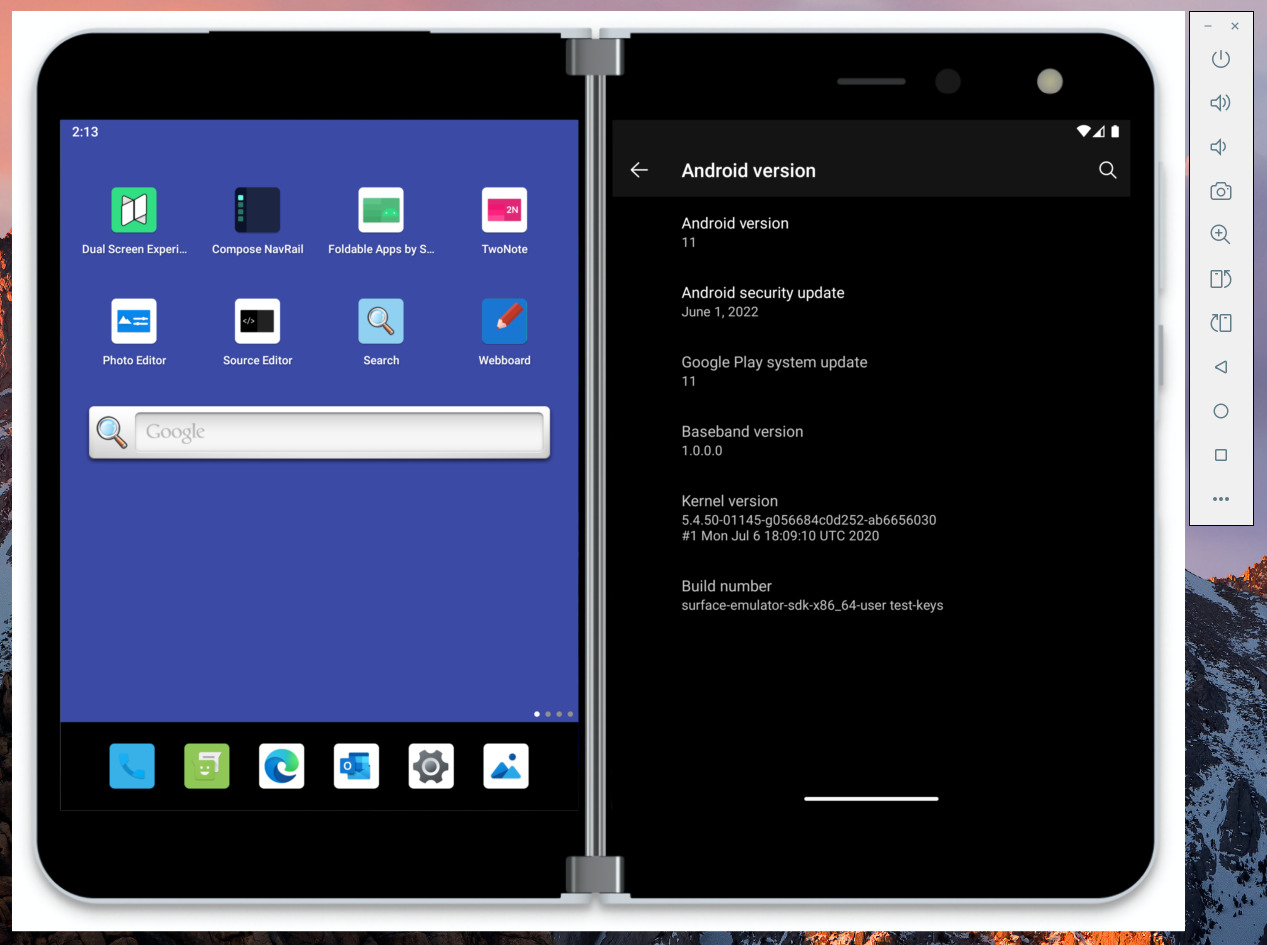
Task: Open emulator extended controls (three dots)
Action: [1220, 499]
